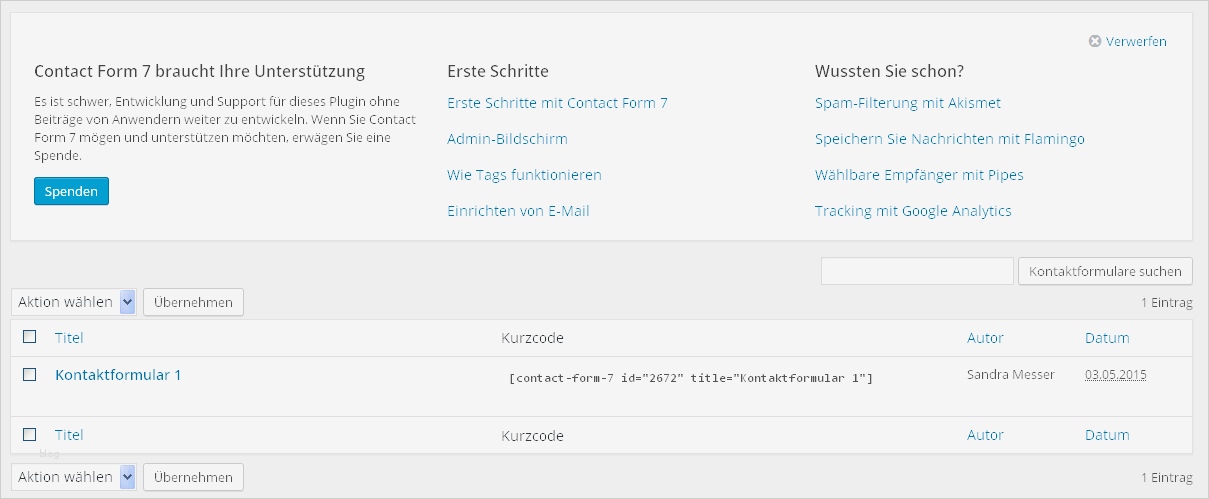
Task: Check the Kontaktformular 1 row checkbox
Action: coord(30,374)
